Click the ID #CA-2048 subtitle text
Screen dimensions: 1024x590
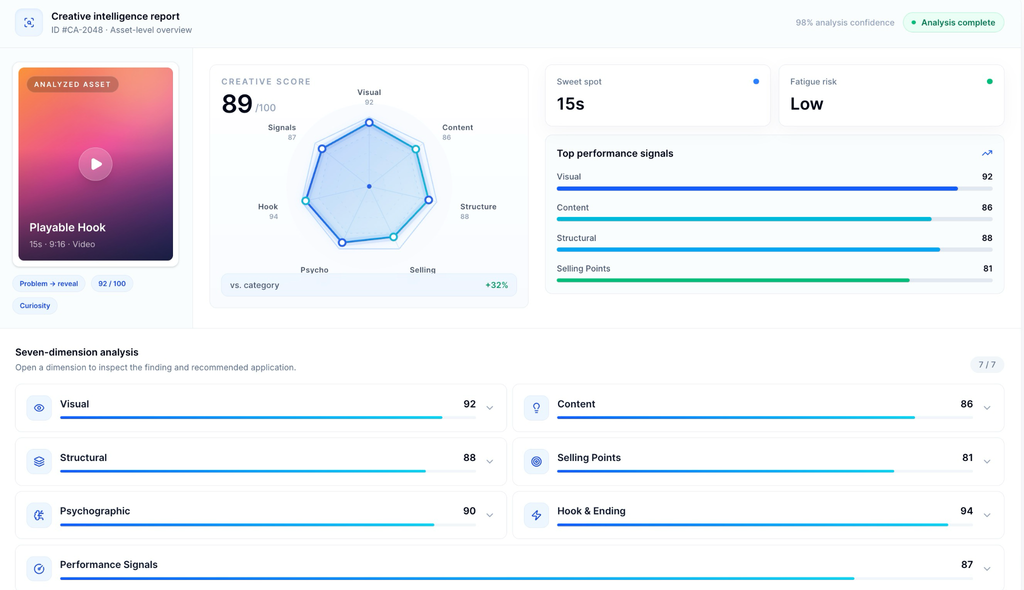pyautogui.click(x=121, y=30)
